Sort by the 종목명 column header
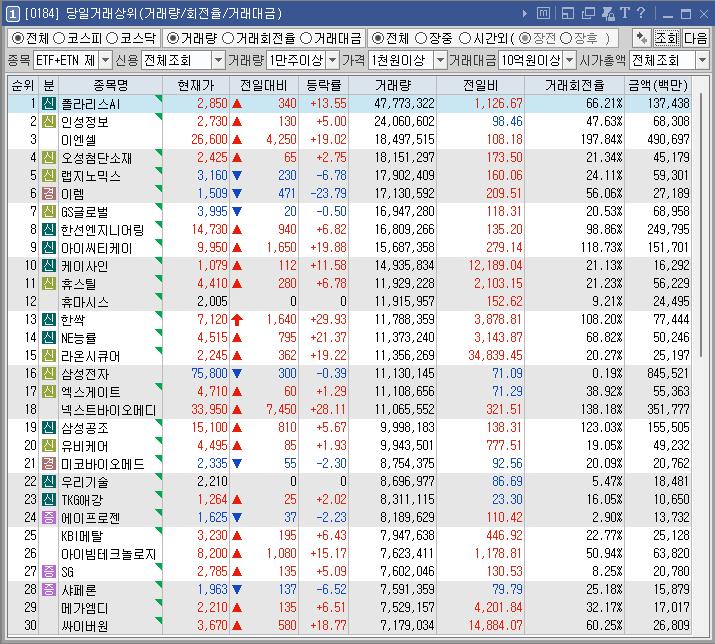Viewport: 715px width, 644px height. click(111, 85)
